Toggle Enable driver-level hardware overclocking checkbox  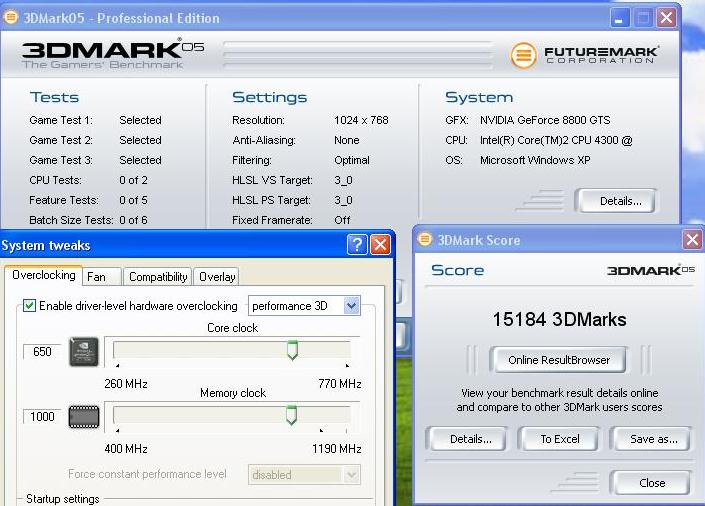pos(29,306)
